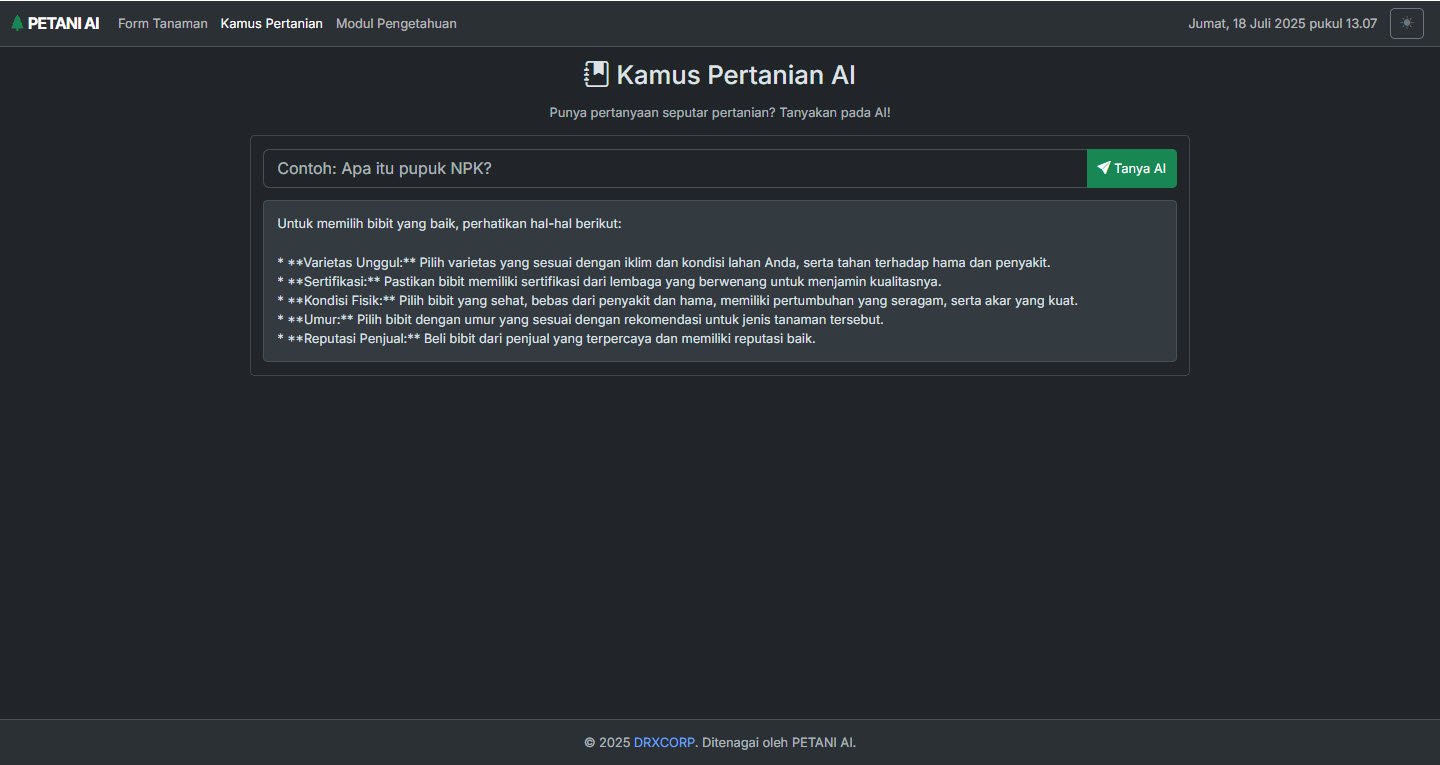Click the Kamus Pertanian AI heading text
Viewport: 1440px width, 765px height.
(x=736, y=75)
